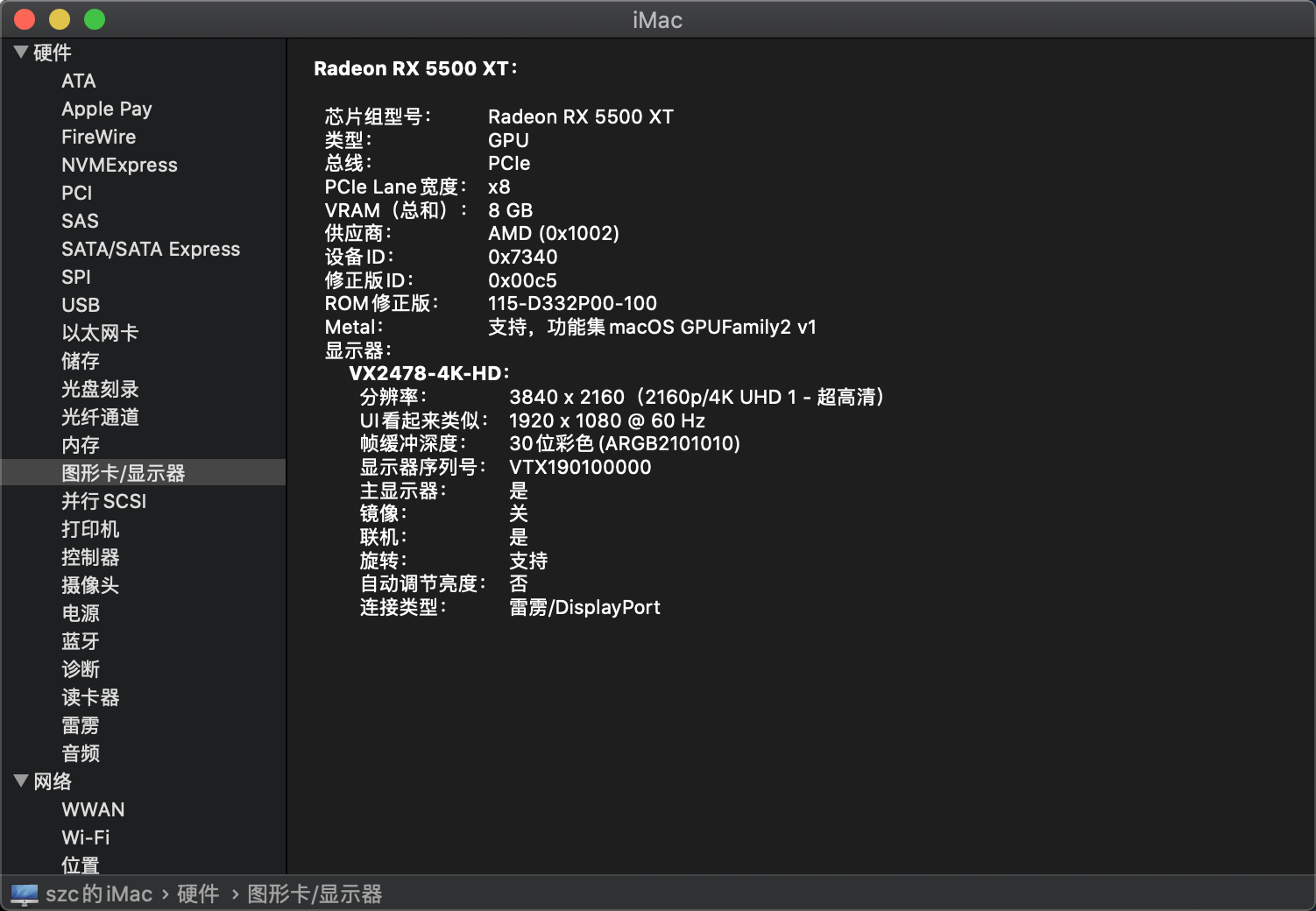The image size is (1316, 911).
Task: Open the FireWire hardware entry
Action: click(99, 137)
